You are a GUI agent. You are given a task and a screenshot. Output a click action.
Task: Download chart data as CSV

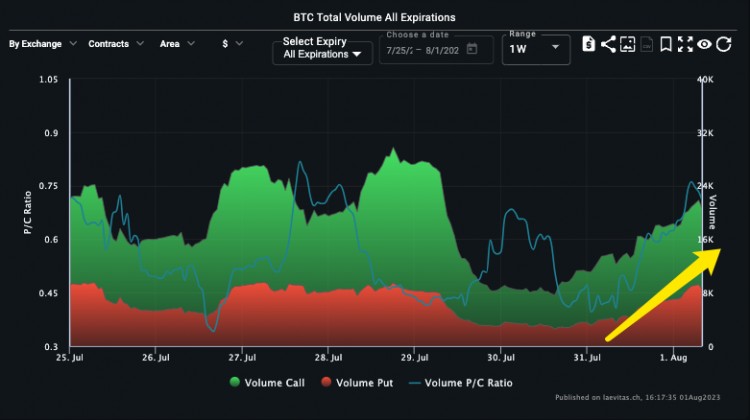[x=646, y=44]
